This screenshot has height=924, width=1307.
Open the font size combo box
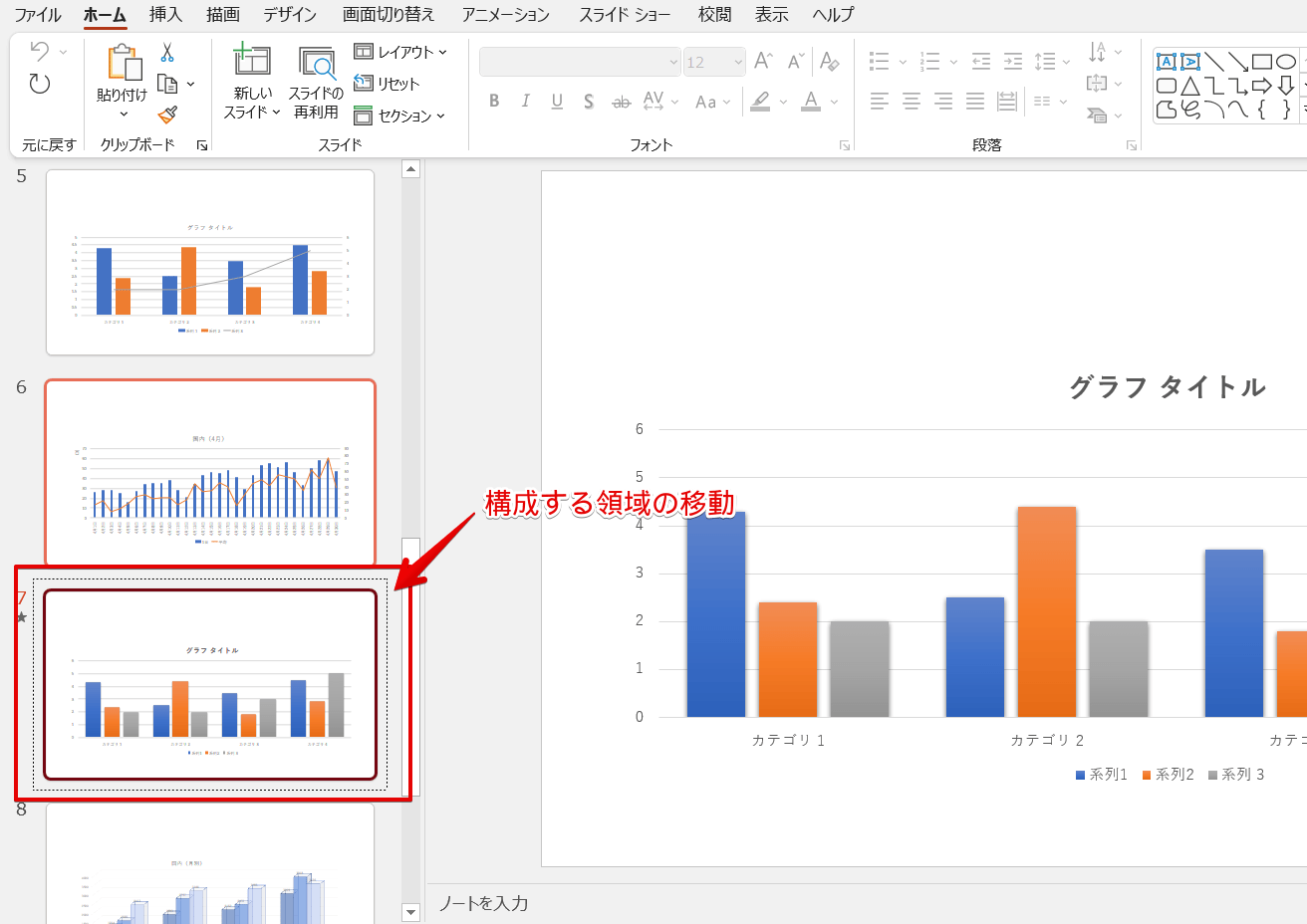pyautogui.click(x=714, y=62)
